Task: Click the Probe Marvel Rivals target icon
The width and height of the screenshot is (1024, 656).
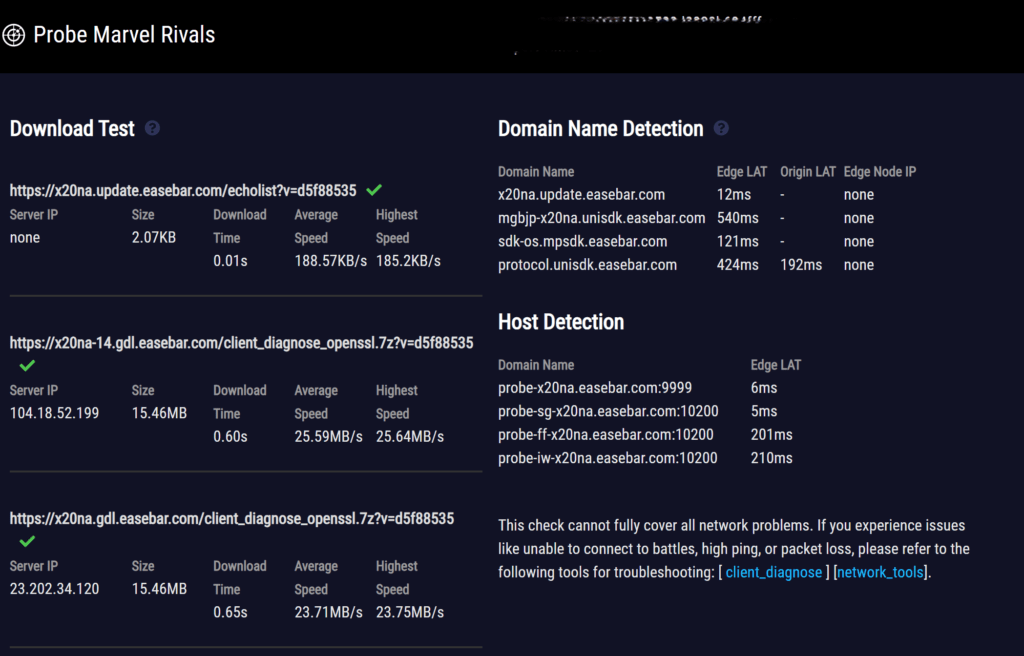Action: click(14, 35)
